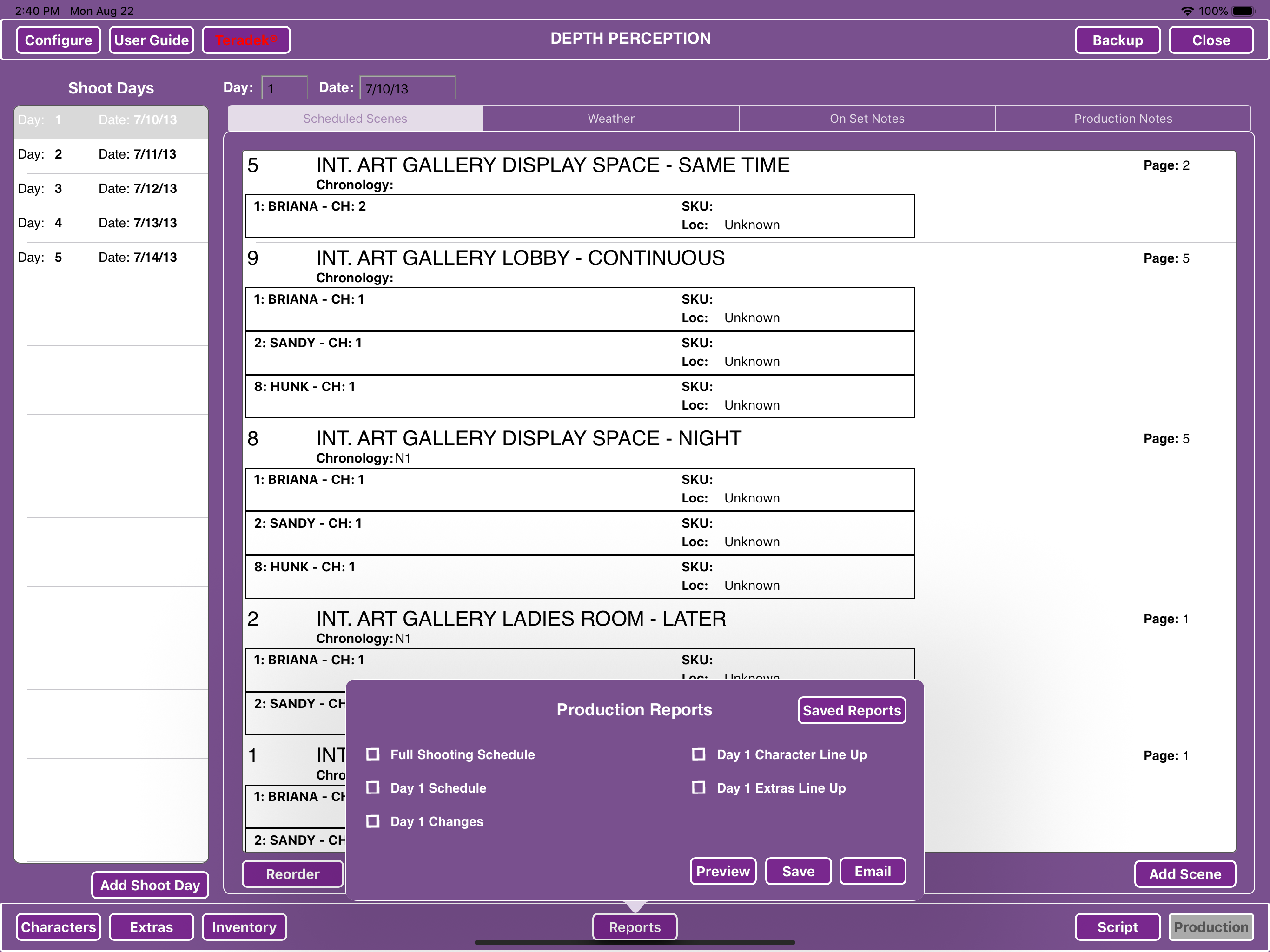Tap the 2:40 PM clock in status bar
This screenshot has height=952, width=1270.
click(37, 10)
